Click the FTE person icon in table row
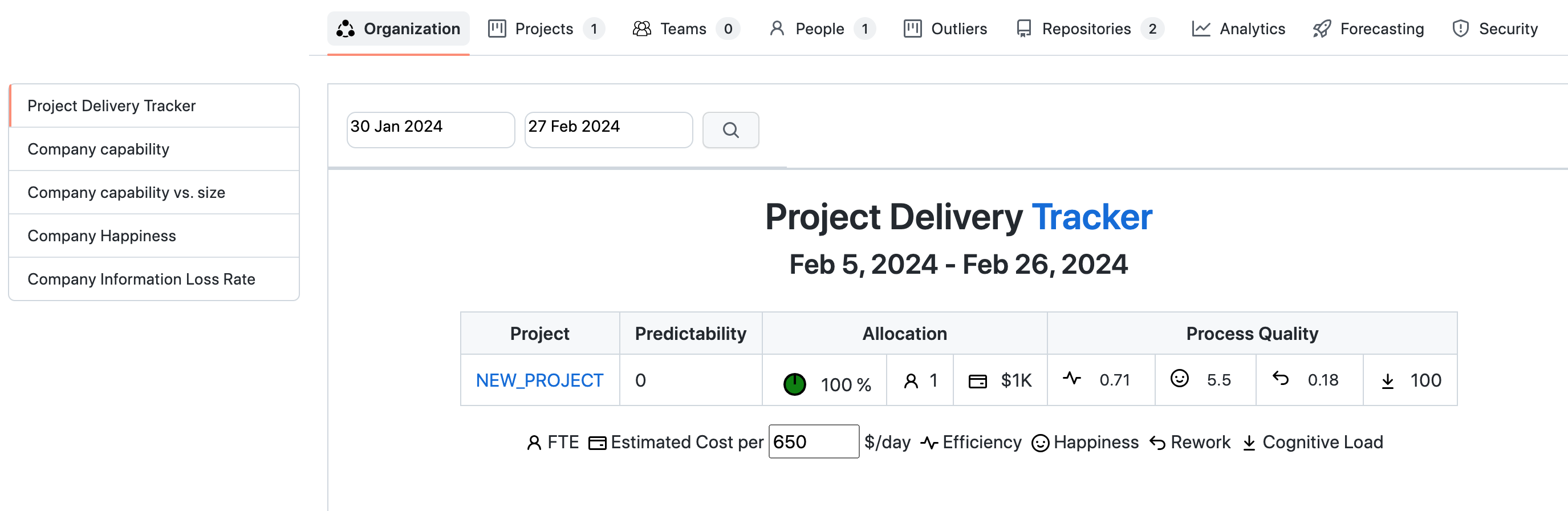 911,382
